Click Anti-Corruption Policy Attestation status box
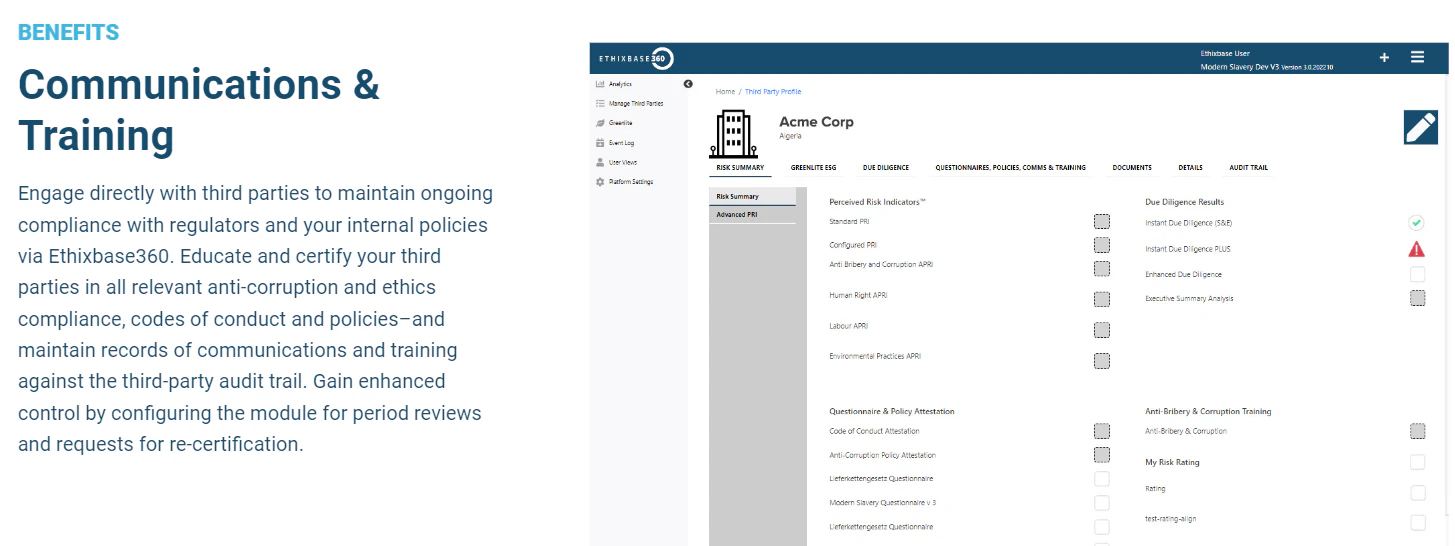The width and height of the screenshot is (1455, 546). [1102, 455]
